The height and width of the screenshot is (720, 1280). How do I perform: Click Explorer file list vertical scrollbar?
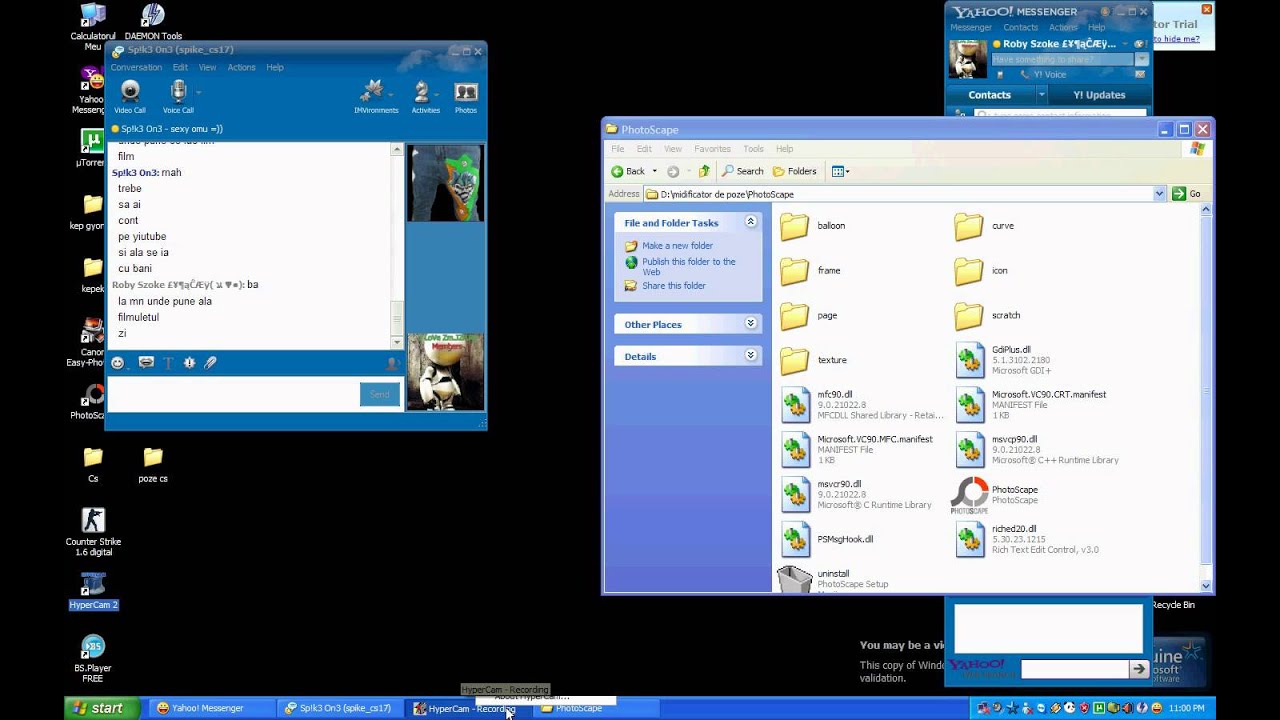coord(1206,398)
